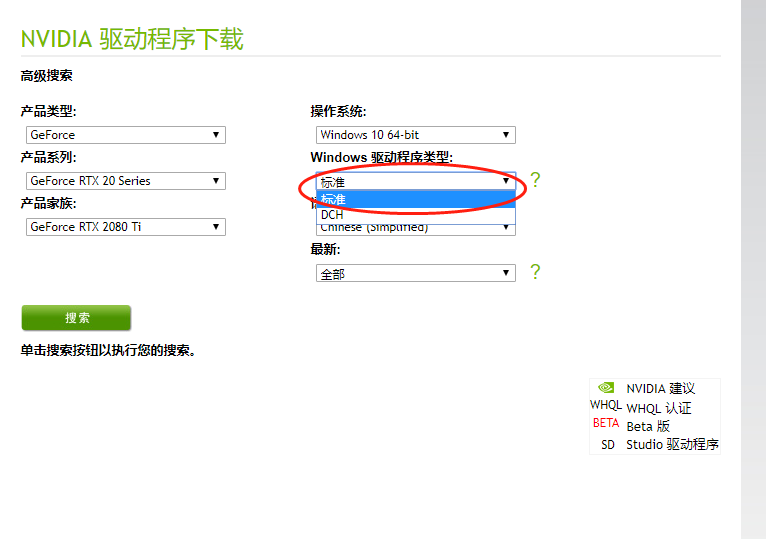Open the Chinese (Simplified) language dropdown
This screenshot has width=766, height=539.
click(415, 228)
